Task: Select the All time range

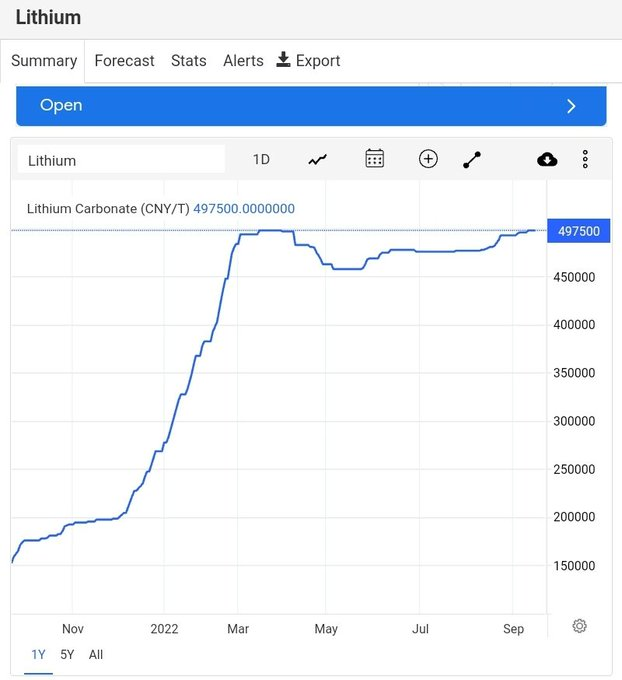Action: [96, 654]
